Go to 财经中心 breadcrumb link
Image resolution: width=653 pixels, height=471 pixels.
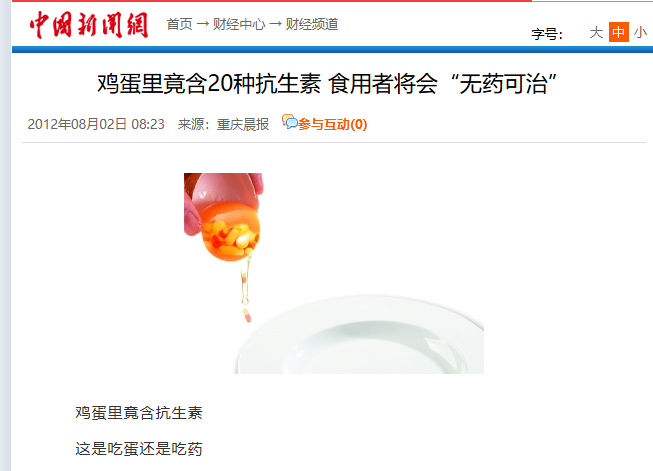click(x=239, y=25)
